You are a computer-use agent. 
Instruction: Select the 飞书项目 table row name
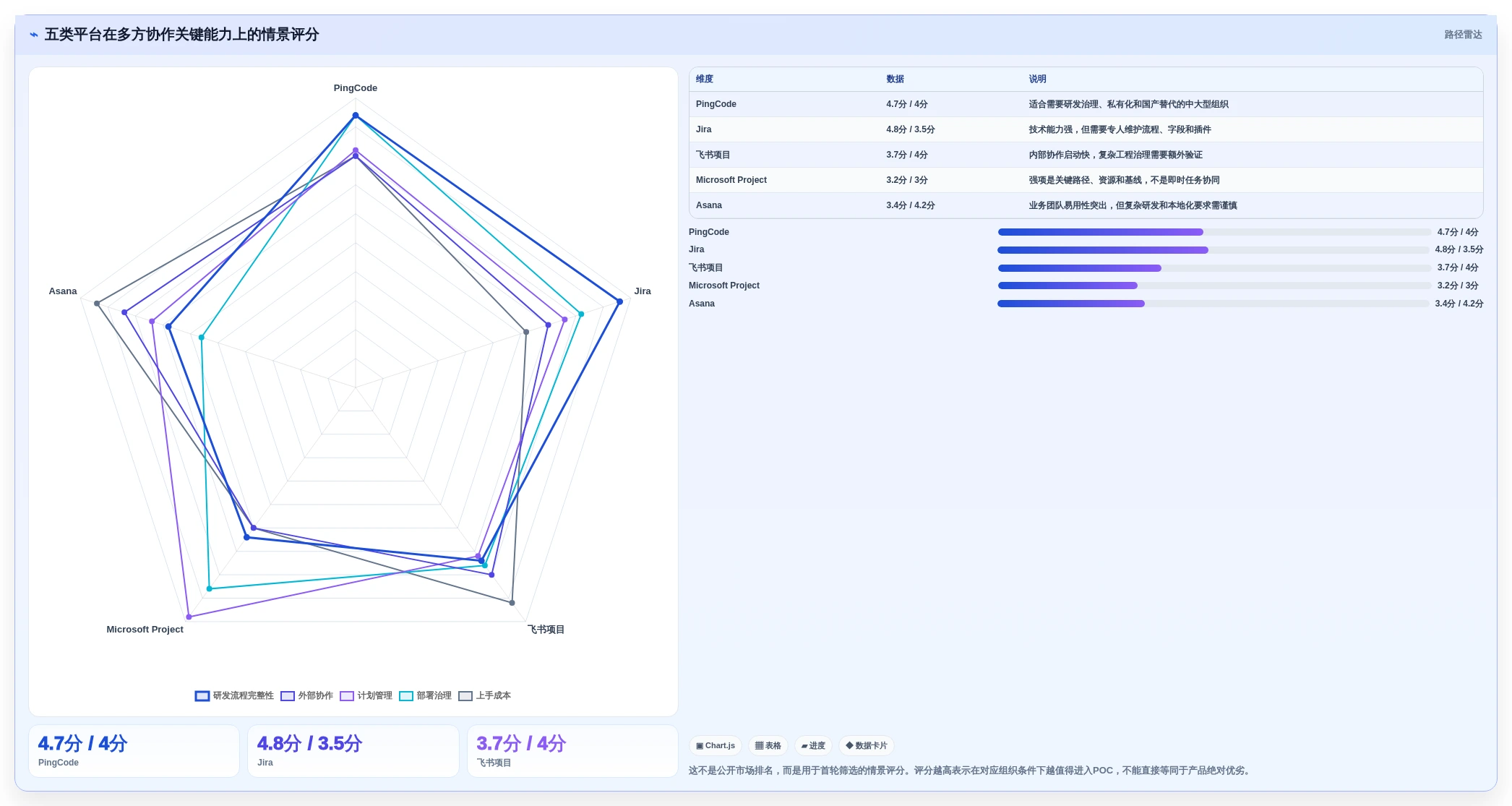coord(713,155)
